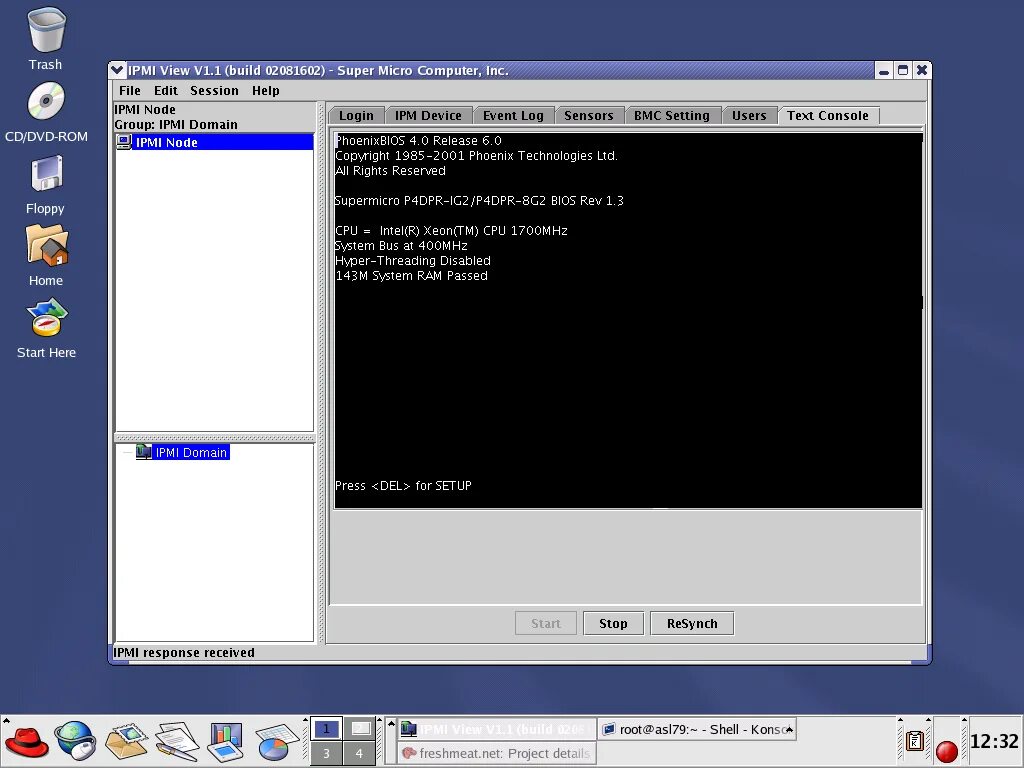
Task: Open the Trash desktop icon
Action: (x=46, y=31)
